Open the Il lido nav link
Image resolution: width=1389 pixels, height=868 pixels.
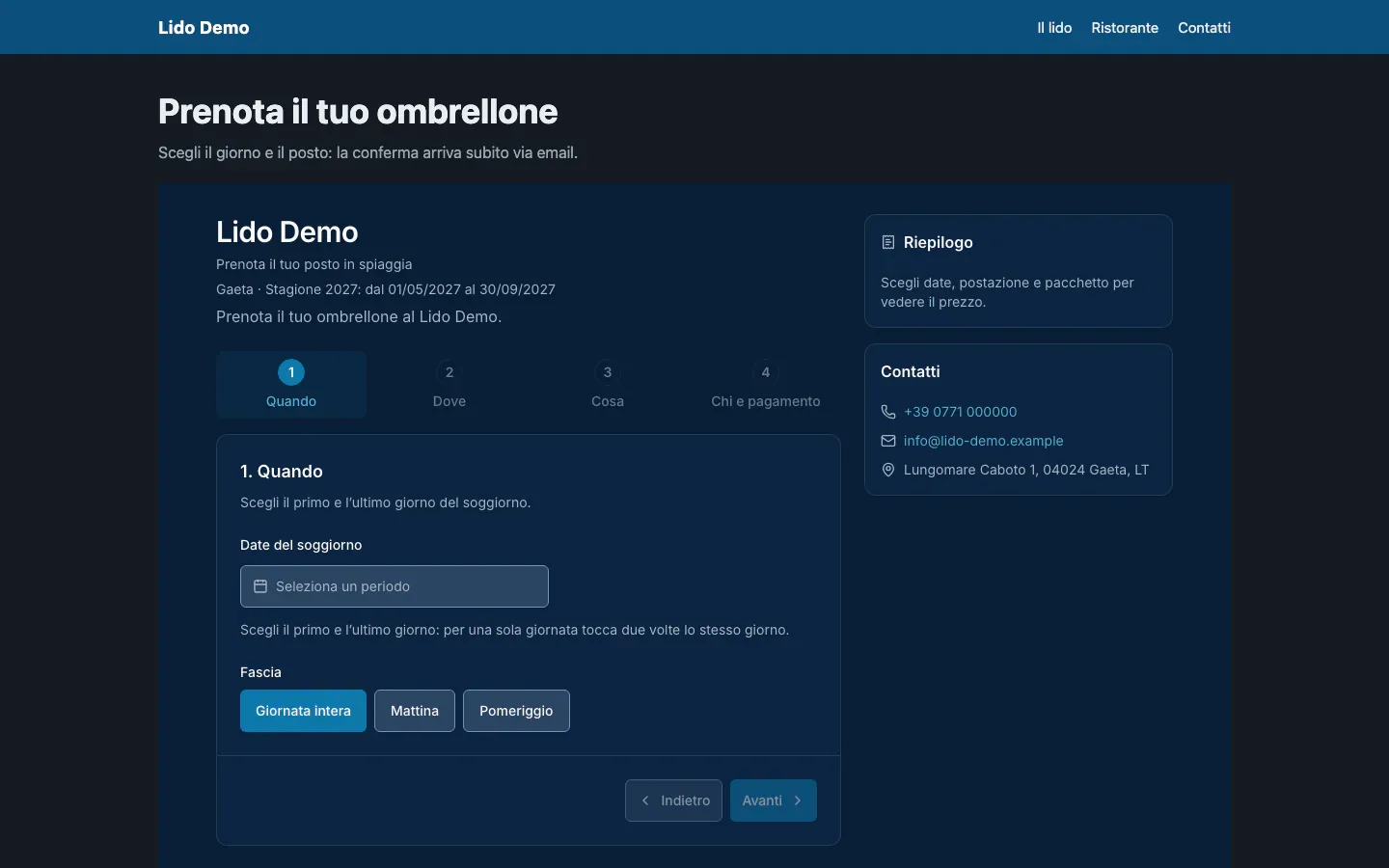pos(1054,28)
